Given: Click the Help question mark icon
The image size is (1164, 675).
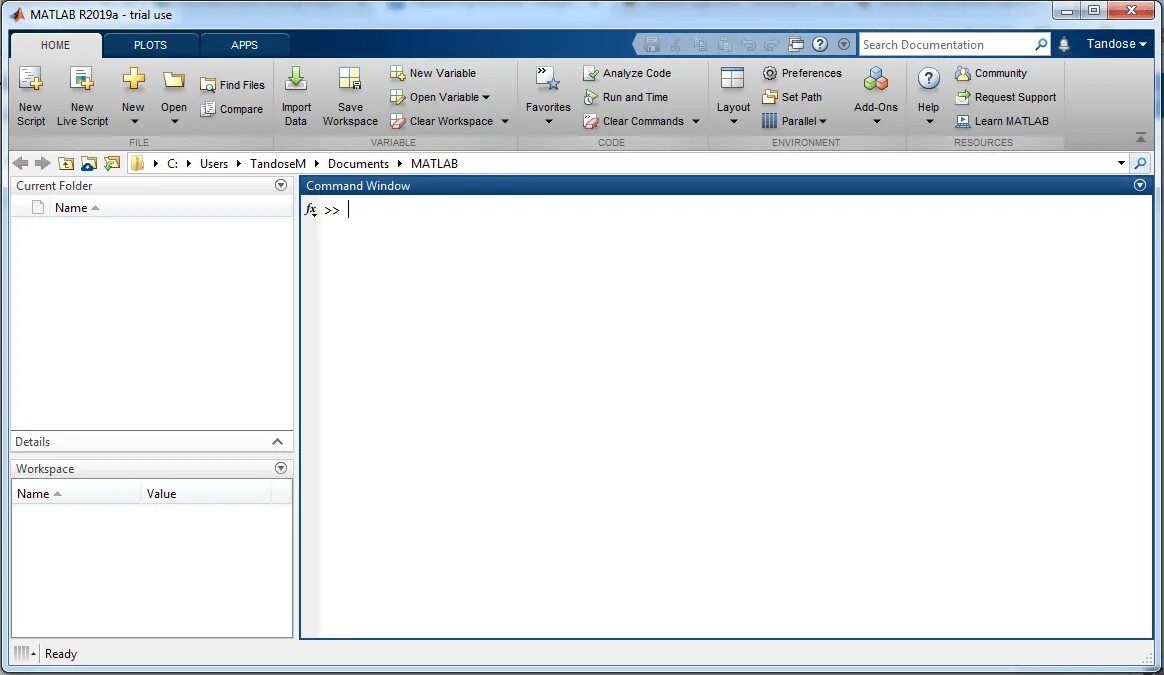Looking at the screenshot, I should [929, 78].
